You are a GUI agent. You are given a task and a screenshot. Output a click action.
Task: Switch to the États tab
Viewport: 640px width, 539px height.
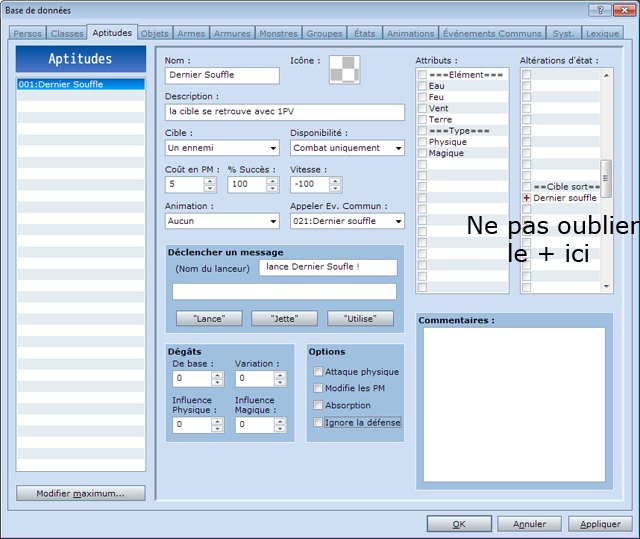(x=364, y=33)
